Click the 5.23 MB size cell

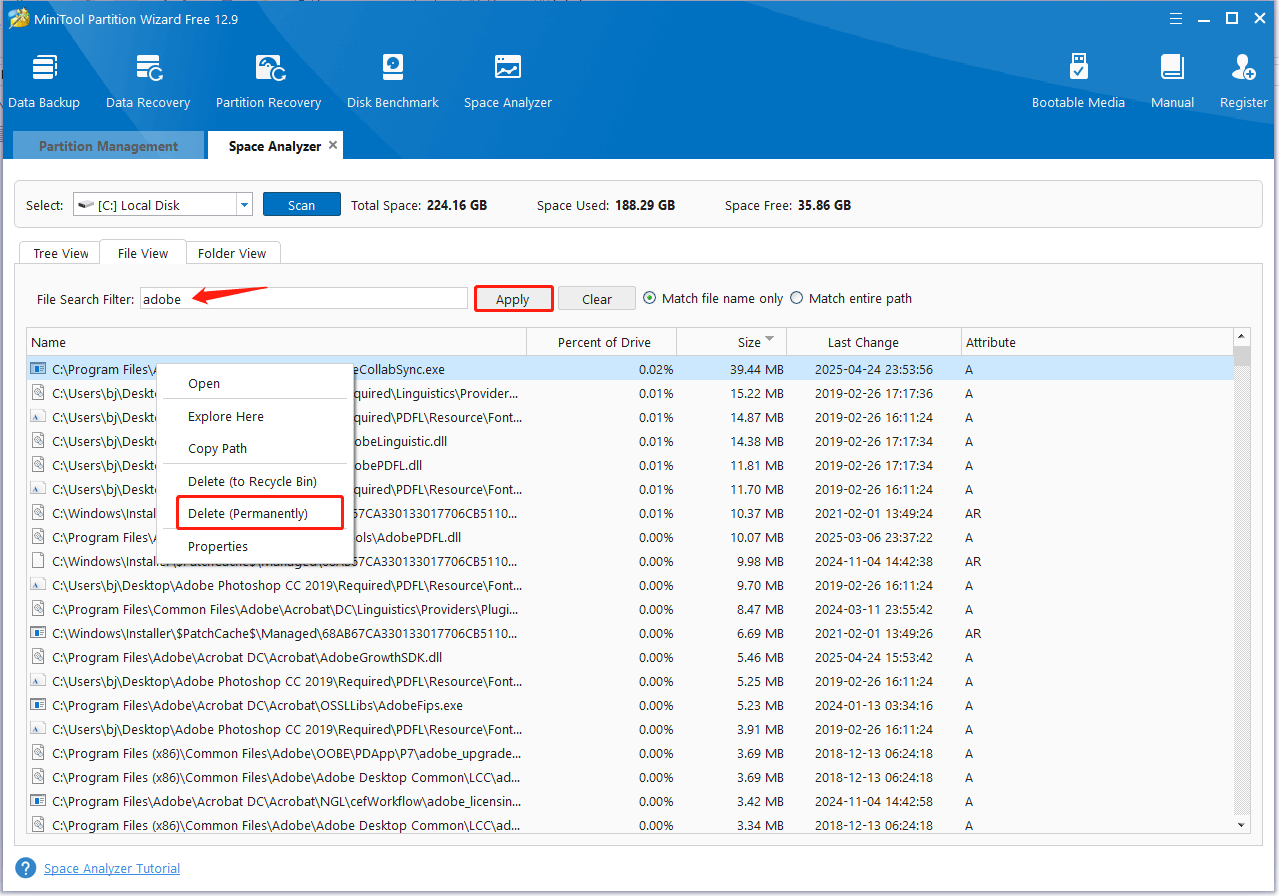click(x=759, y=705)
